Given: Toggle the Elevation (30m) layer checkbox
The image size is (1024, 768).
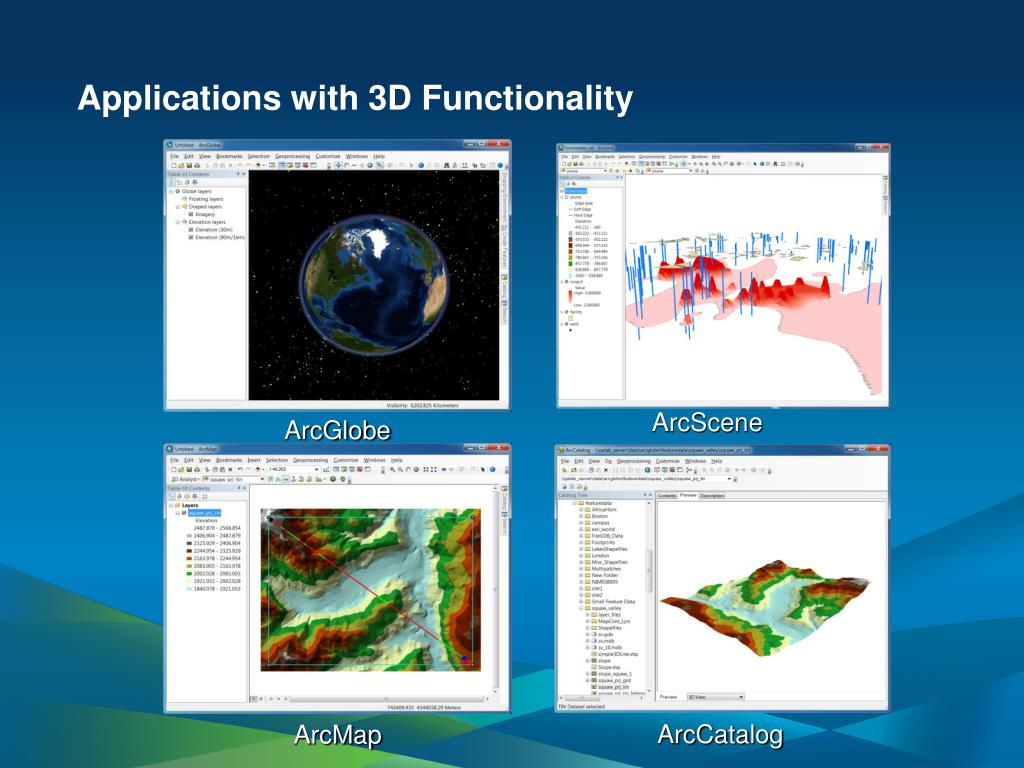Looking at the screenshot, I should tap(190, 229).
